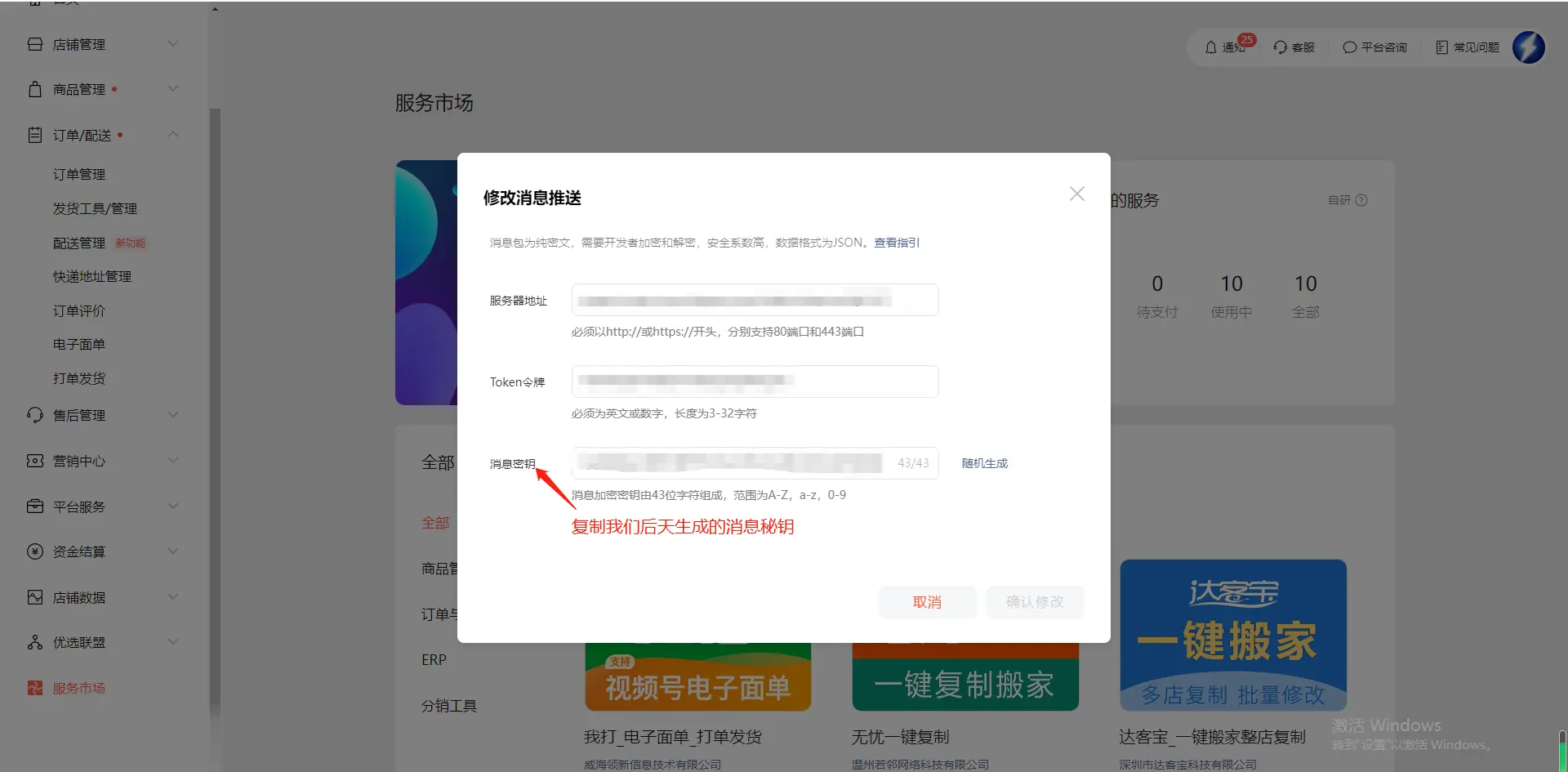Image resolution: width=1568 pixels, height=772 pixels.
Task: Click the 随机生成 link
Action: point(984,463)
